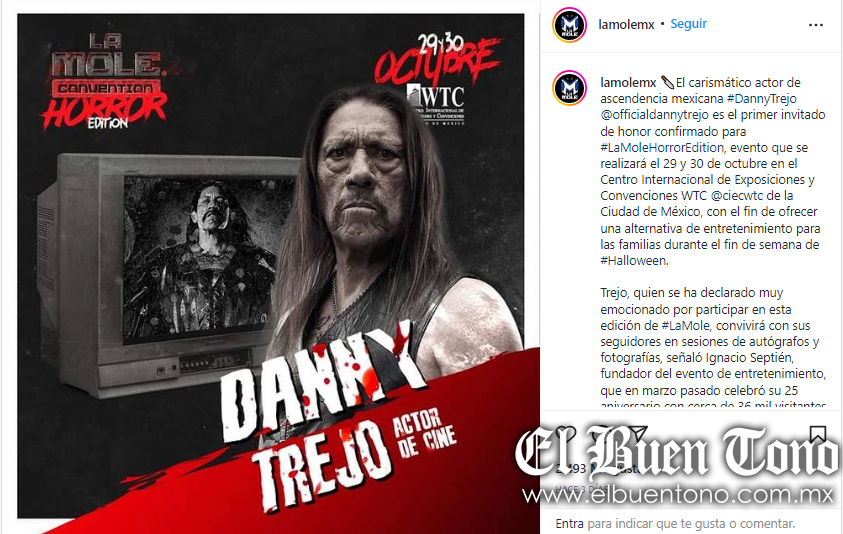Log in via the Entra link
This screenshot has height=534, width=843.
tap(569, 524)
